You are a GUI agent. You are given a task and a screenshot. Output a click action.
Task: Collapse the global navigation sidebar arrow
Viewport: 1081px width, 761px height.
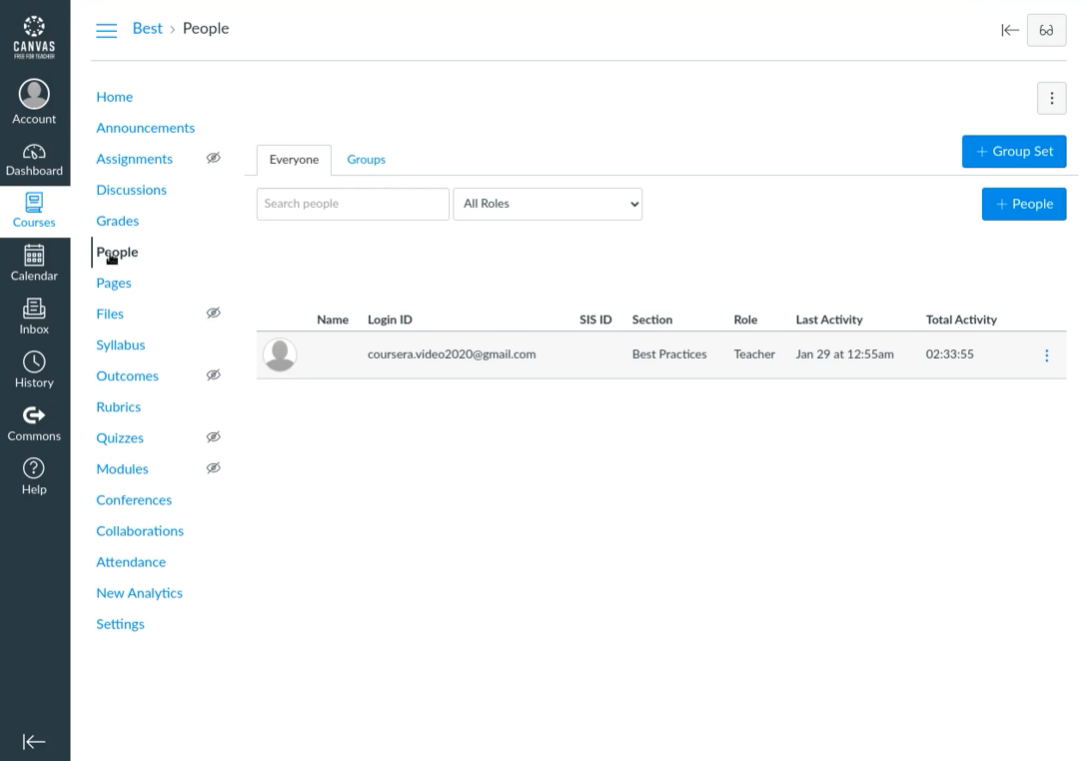(x=35, y=741)
